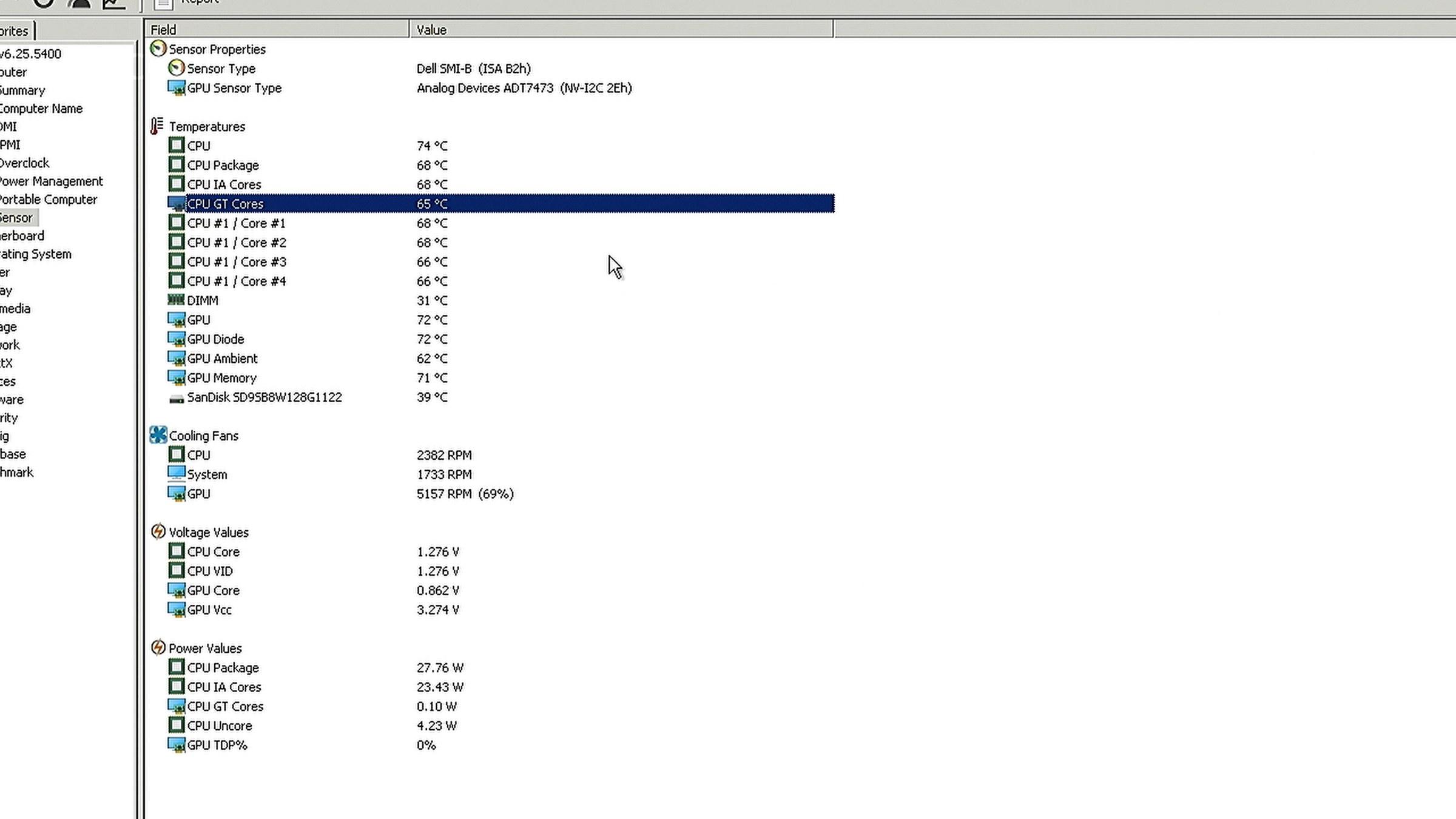Click the 74 °C CPU temperature value
1456x819 pixels.
432,146
